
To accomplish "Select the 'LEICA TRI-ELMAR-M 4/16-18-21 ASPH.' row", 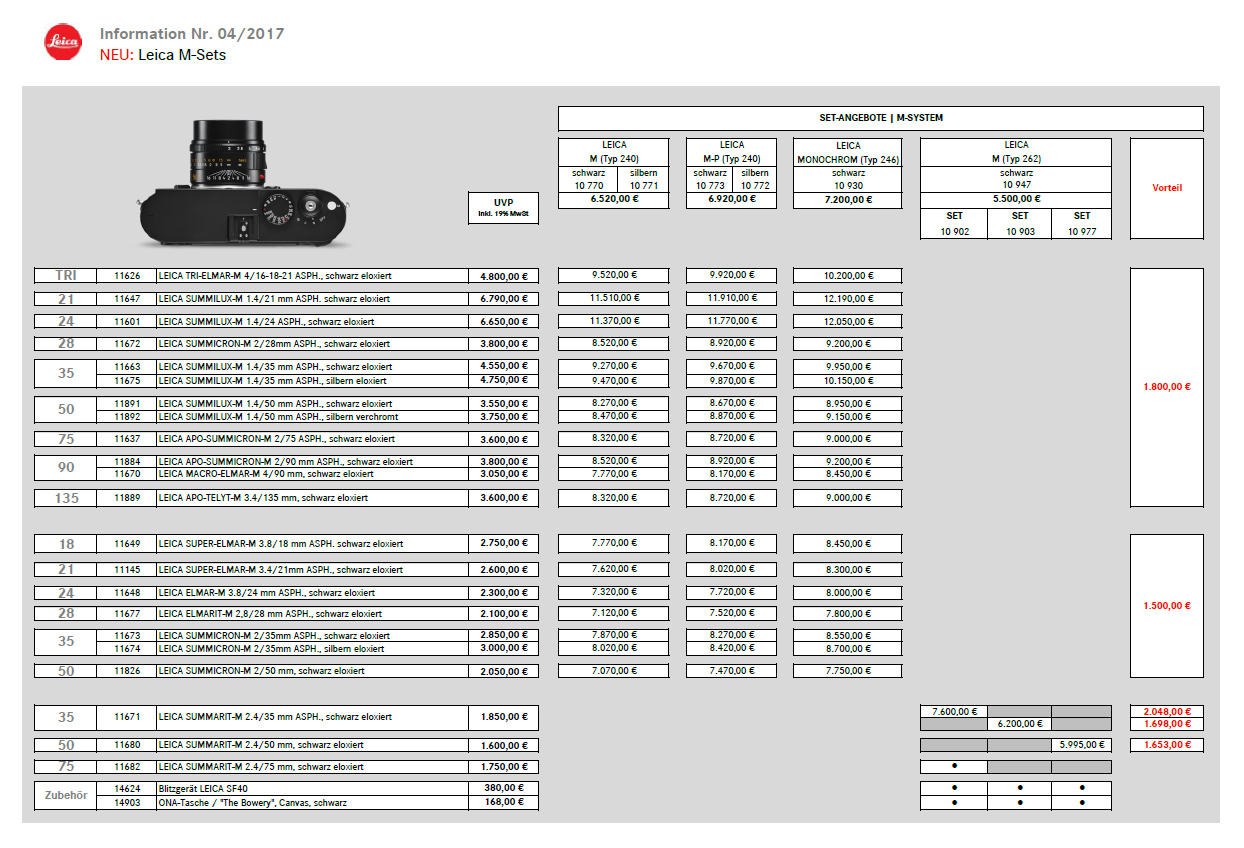I will [x=286, y=275].
